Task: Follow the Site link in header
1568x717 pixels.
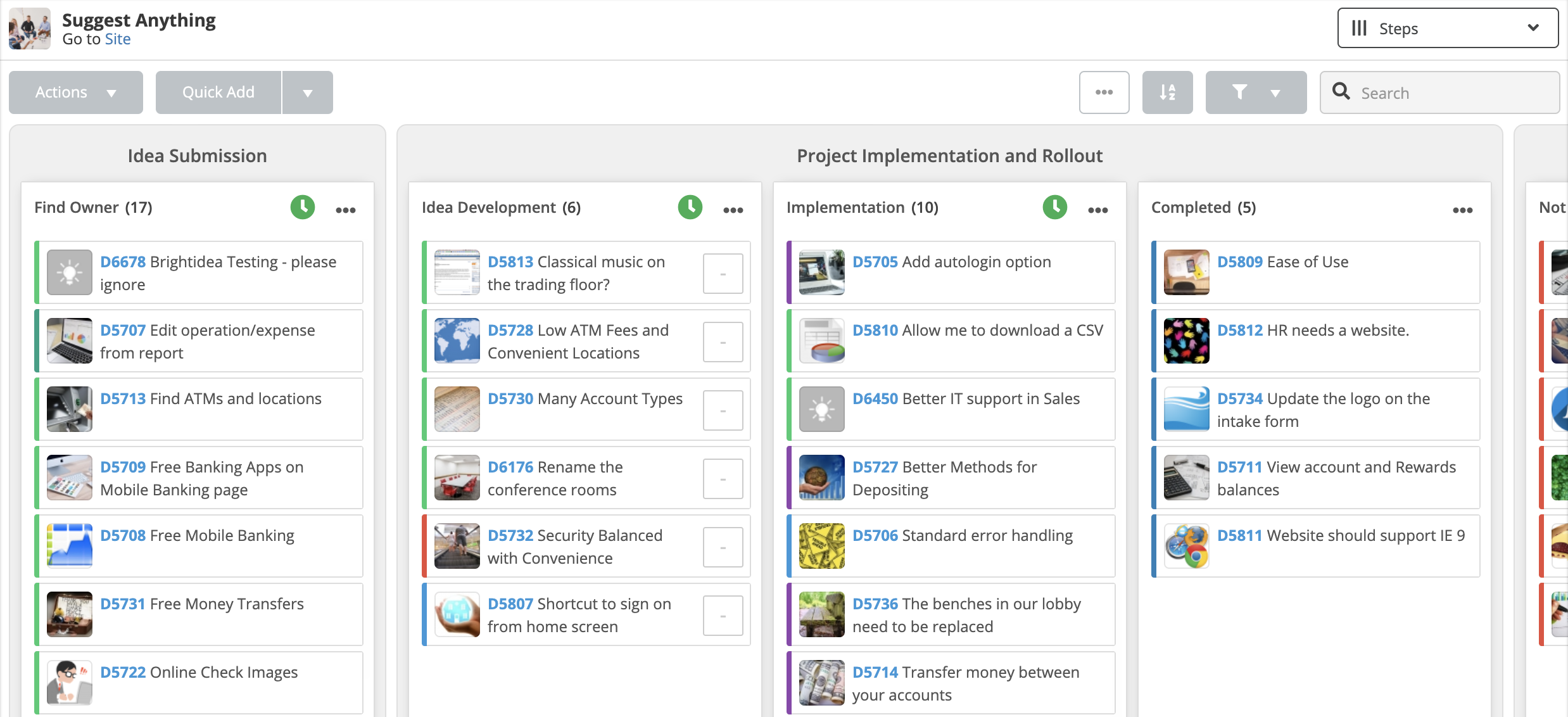Action: point(118,39)
